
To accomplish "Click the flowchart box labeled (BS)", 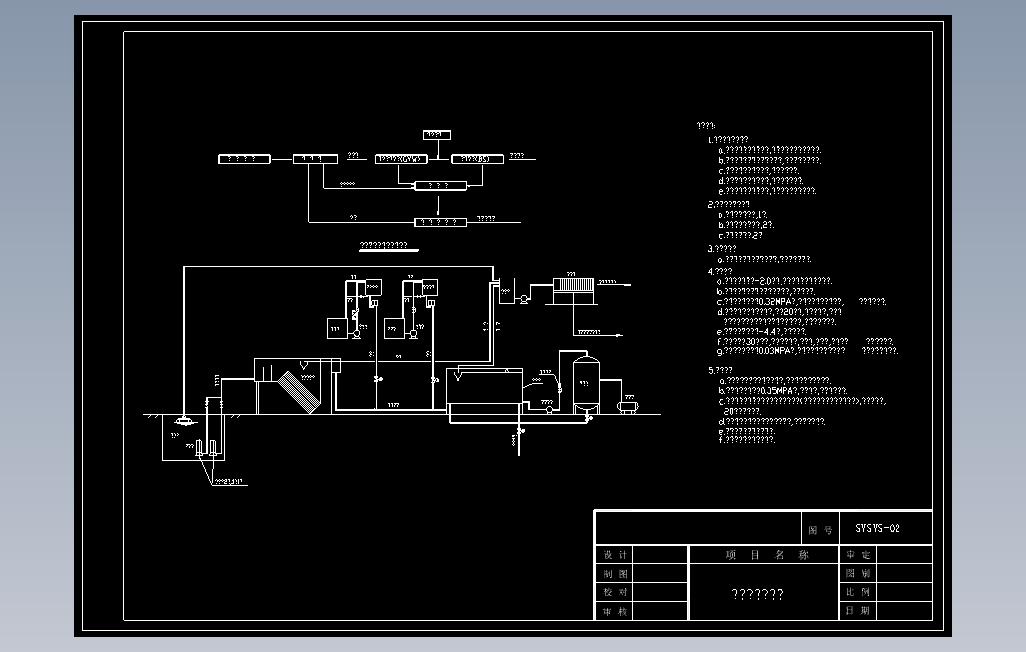I will pyautogui.click(x=477, y=159).
